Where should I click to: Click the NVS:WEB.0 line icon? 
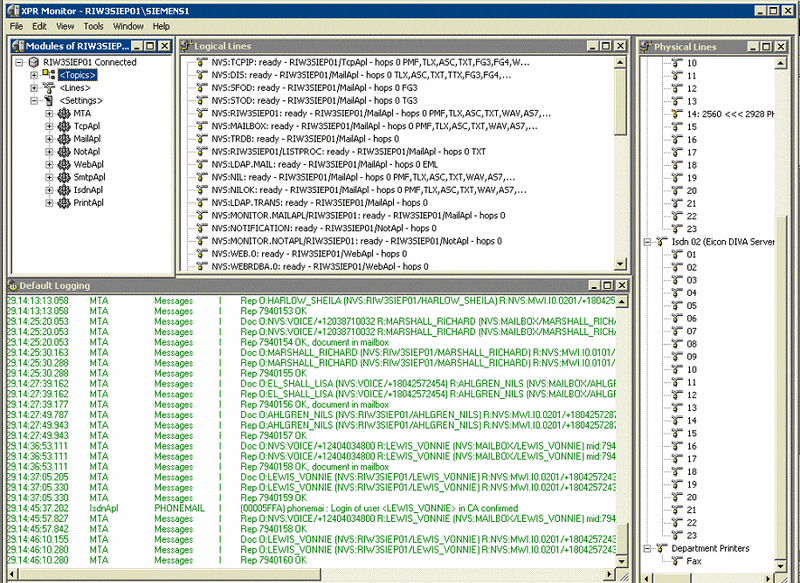point(202,254)
